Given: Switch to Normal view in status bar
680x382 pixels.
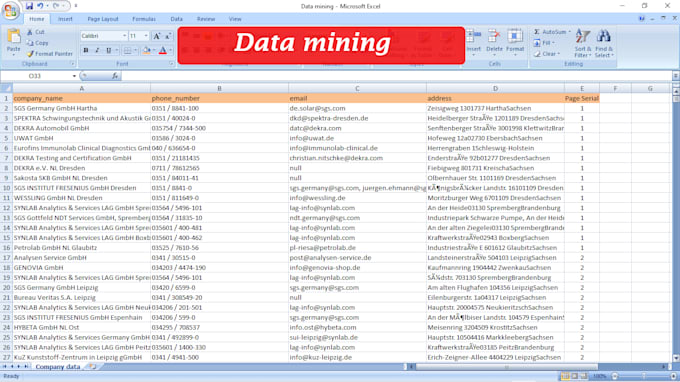Looking at the screenshot, I should tap(565, 376).
